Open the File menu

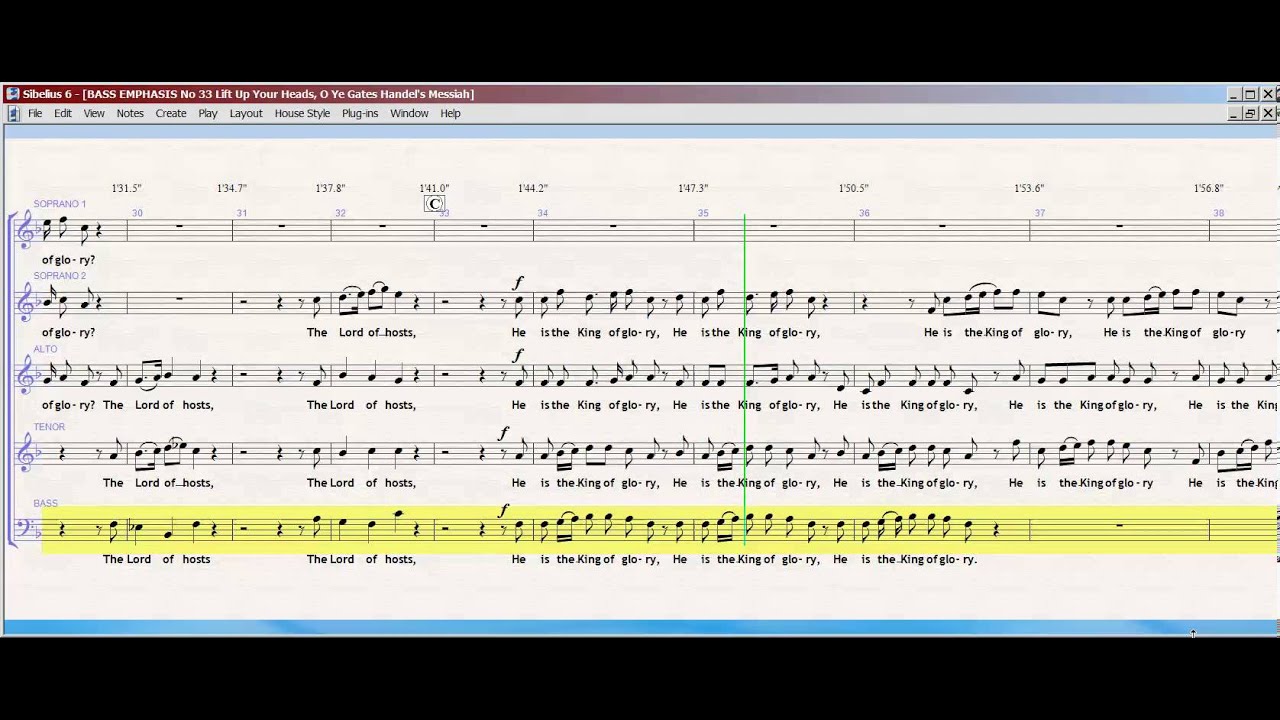35,114
